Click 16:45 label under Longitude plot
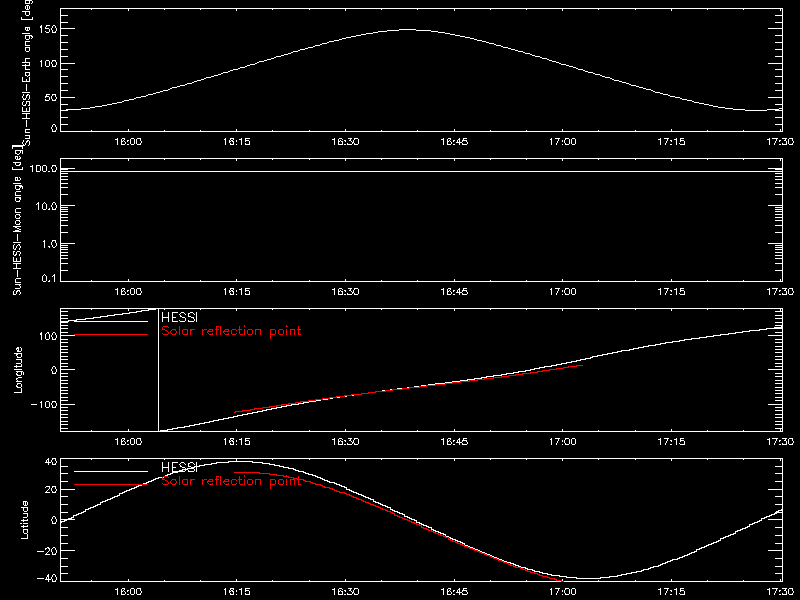 click(x=454, y=442)
